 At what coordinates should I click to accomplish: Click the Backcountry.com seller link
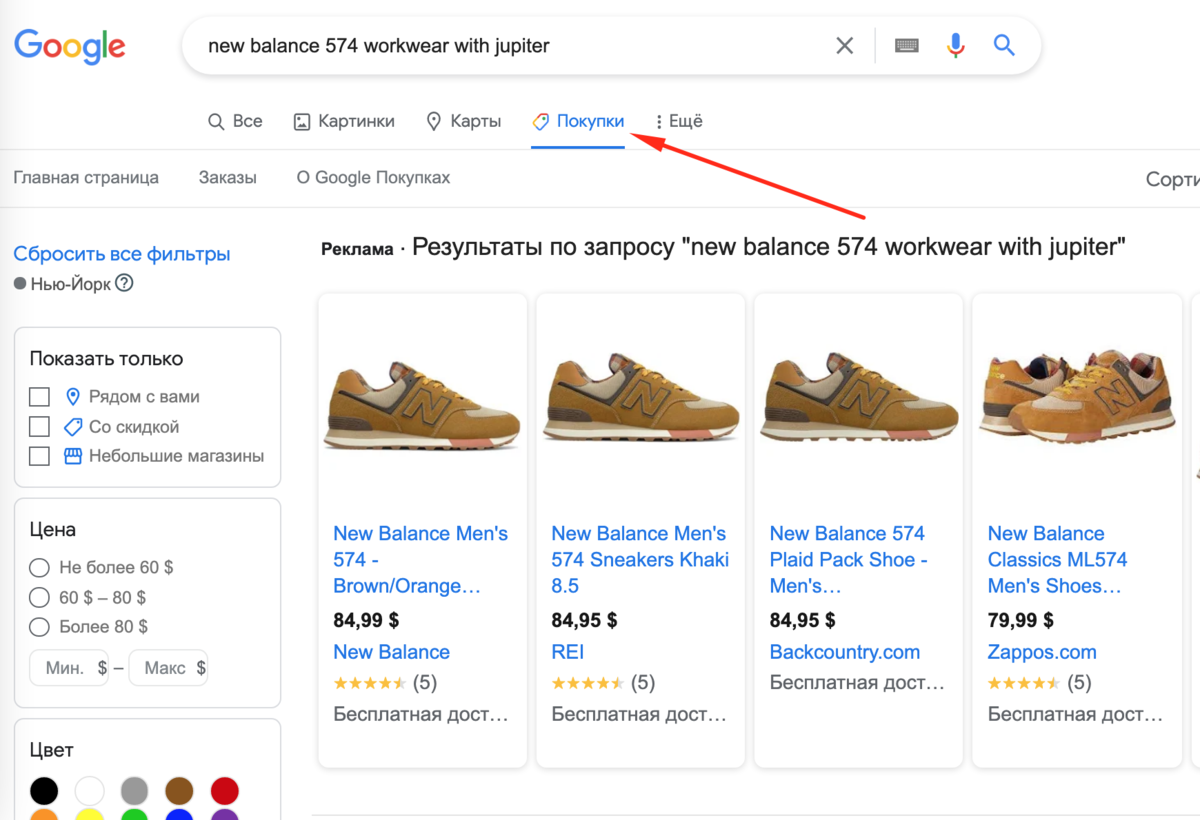844,652
